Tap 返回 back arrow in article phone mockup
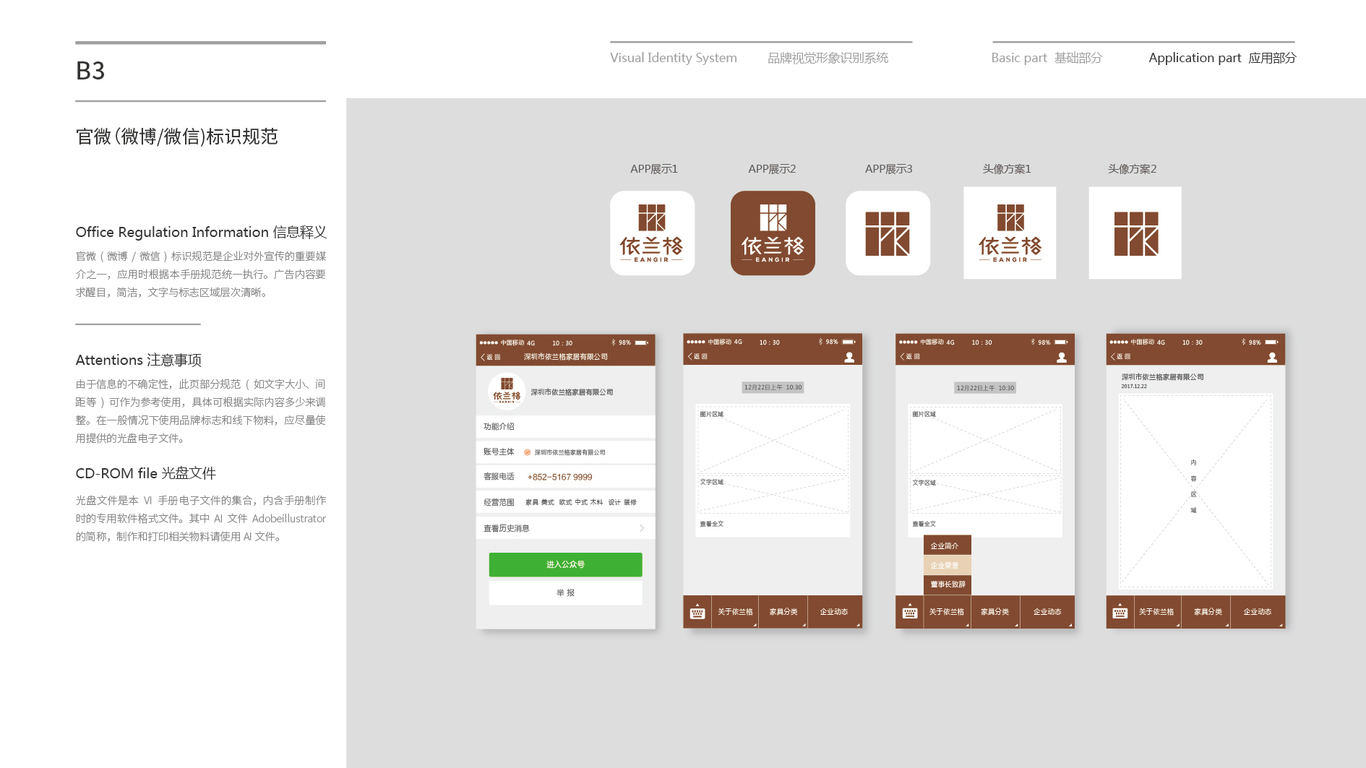 1121,357
